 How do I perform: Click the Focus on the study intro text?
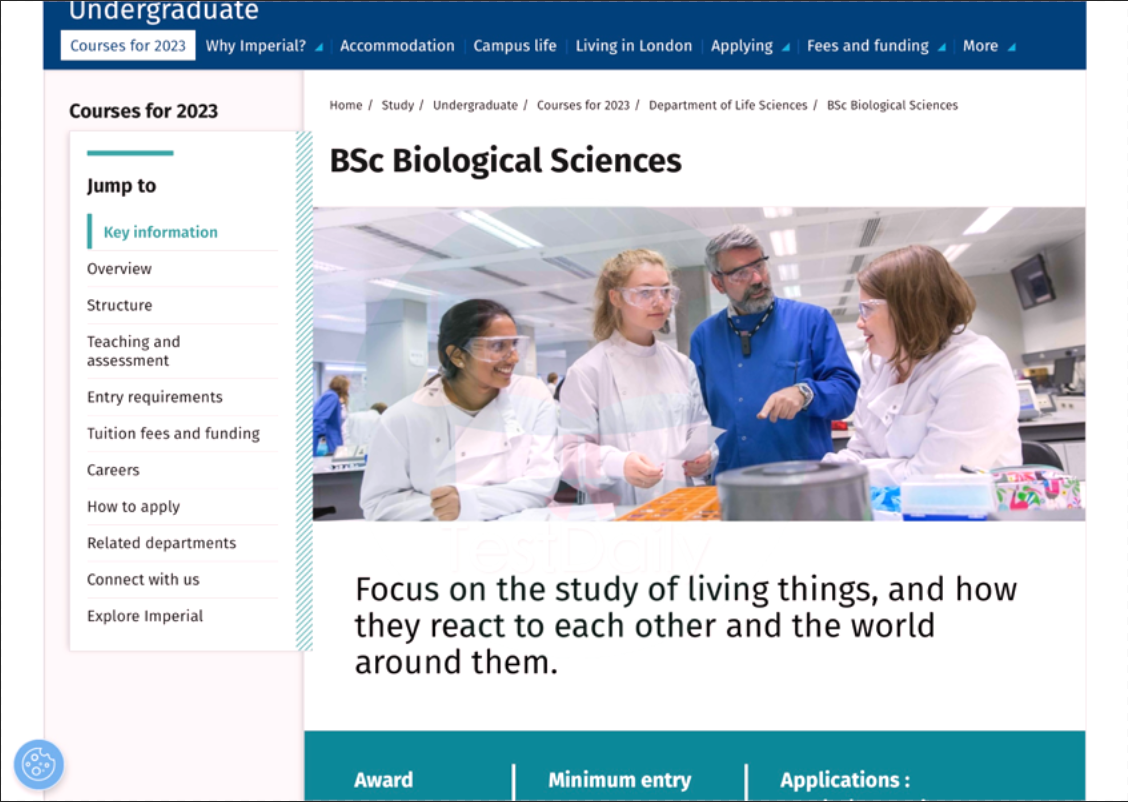pos(686,625)
